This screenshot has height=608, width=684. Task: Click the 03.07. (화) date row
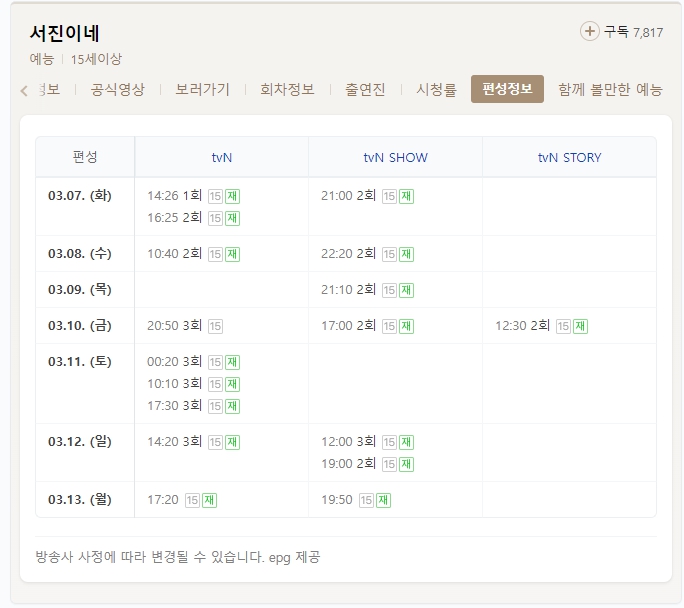tap(80, 195)
